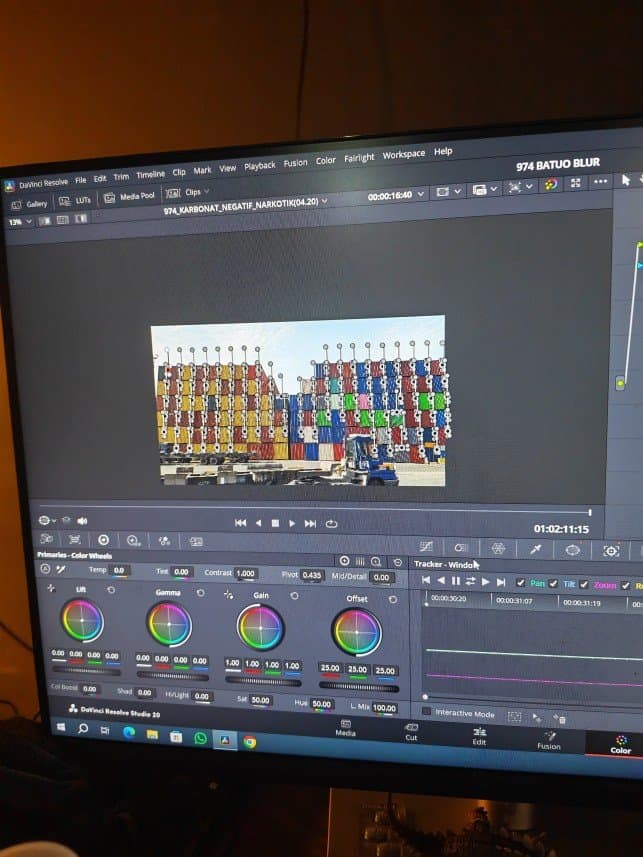Open the Qualifier eyedropper palette
Viewport: 643px width, 857px height.
click(535, 549)
